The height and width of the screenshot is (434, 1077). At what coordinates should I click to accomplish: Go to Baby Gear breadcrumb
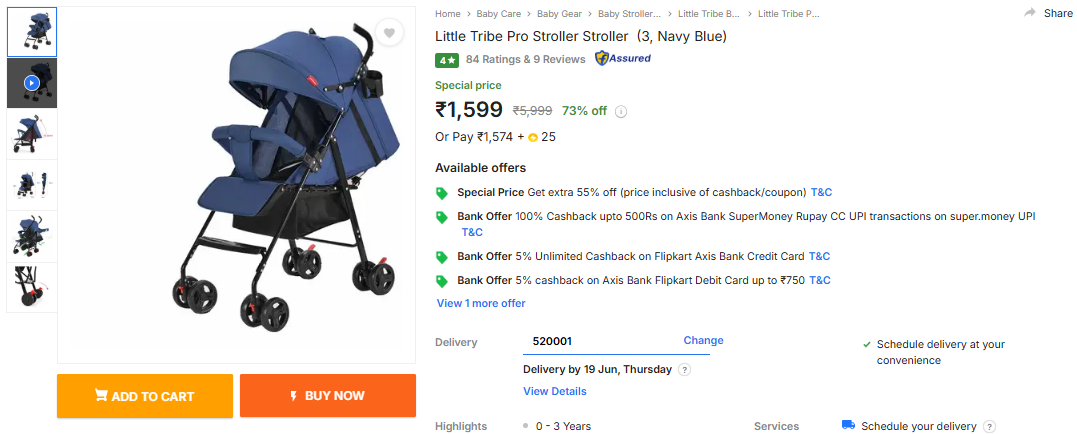point(559,14)
